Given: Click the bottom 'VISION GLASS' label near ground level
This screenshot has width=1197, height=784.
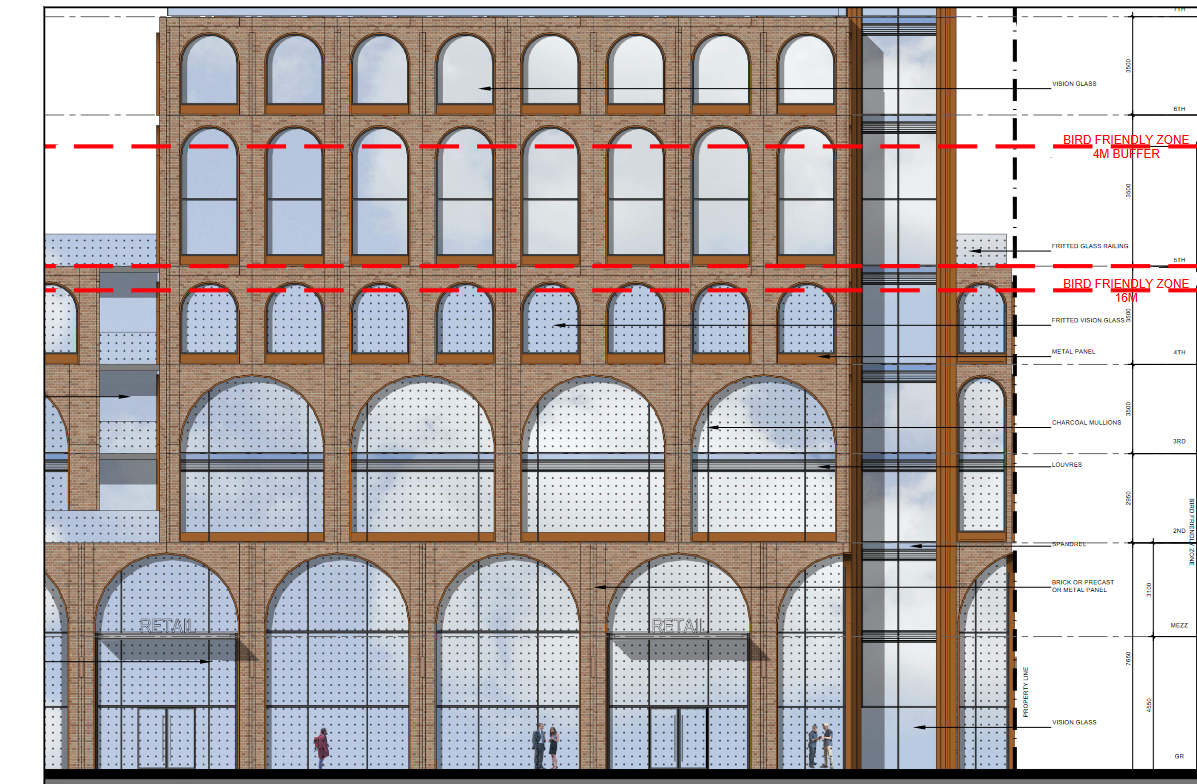Looking at the screenshot, I should [x=1074, y=722].
